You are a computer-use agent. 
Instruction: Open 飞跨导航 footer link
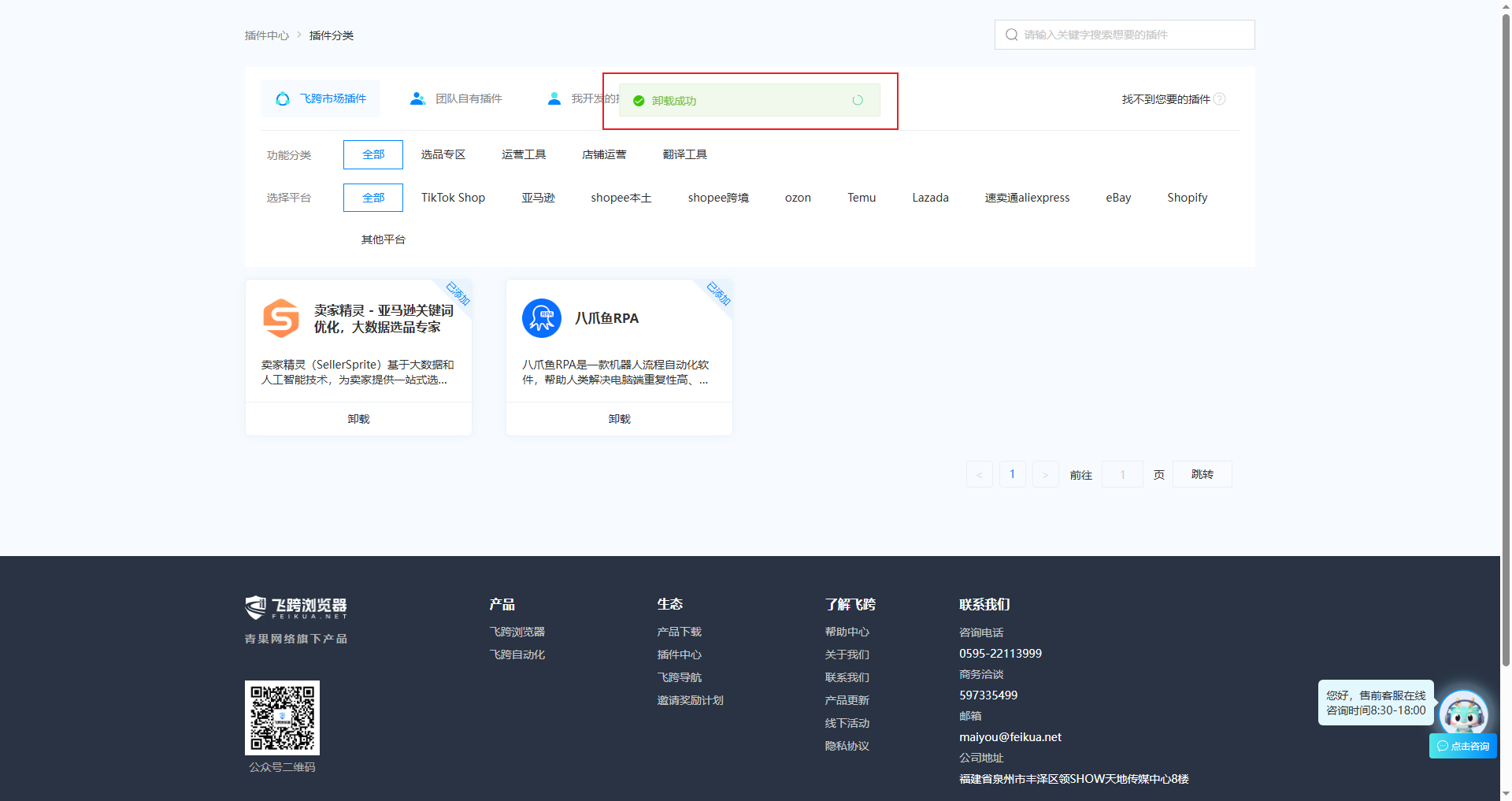click(679, 677)
